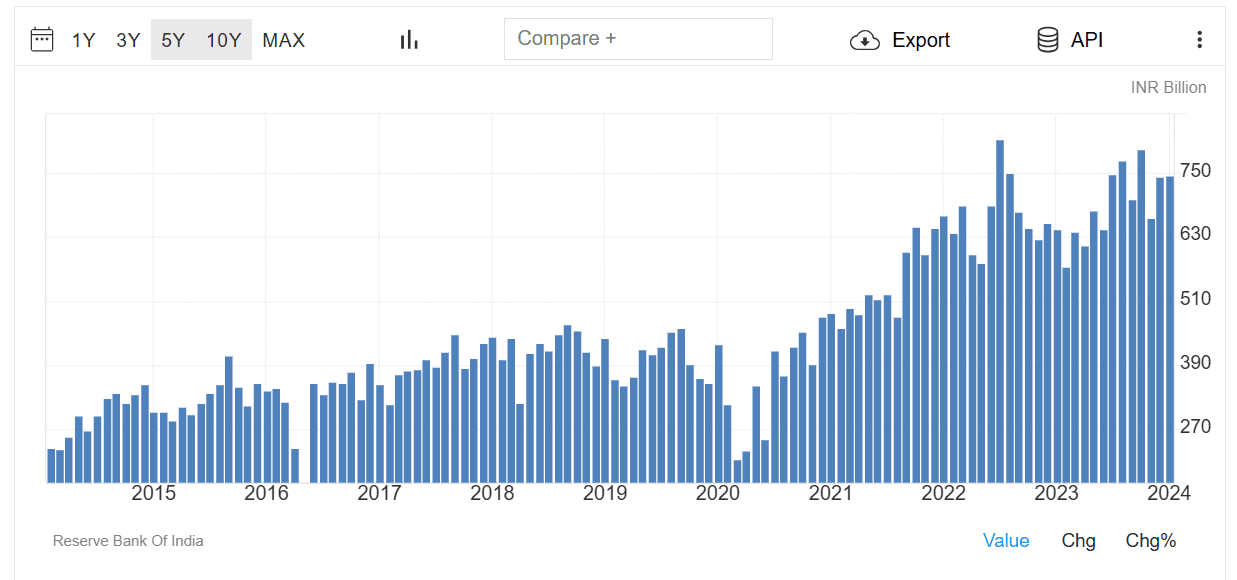Show the Value view of chart
The height and width of the screenshot is (580, 1237).
pos(1006,541)
